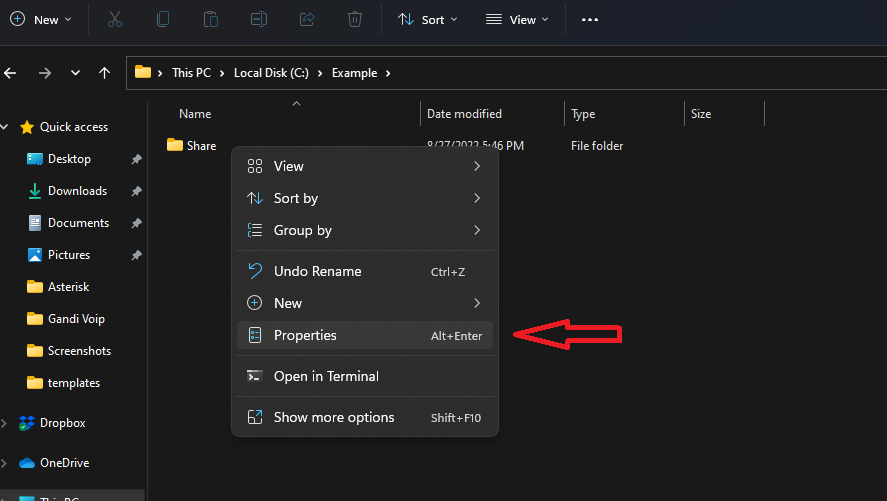This screenshot has height=501, width=887.
Task: Click the Cut scissors icon in toolbar
Action: [x=114, y=19]
